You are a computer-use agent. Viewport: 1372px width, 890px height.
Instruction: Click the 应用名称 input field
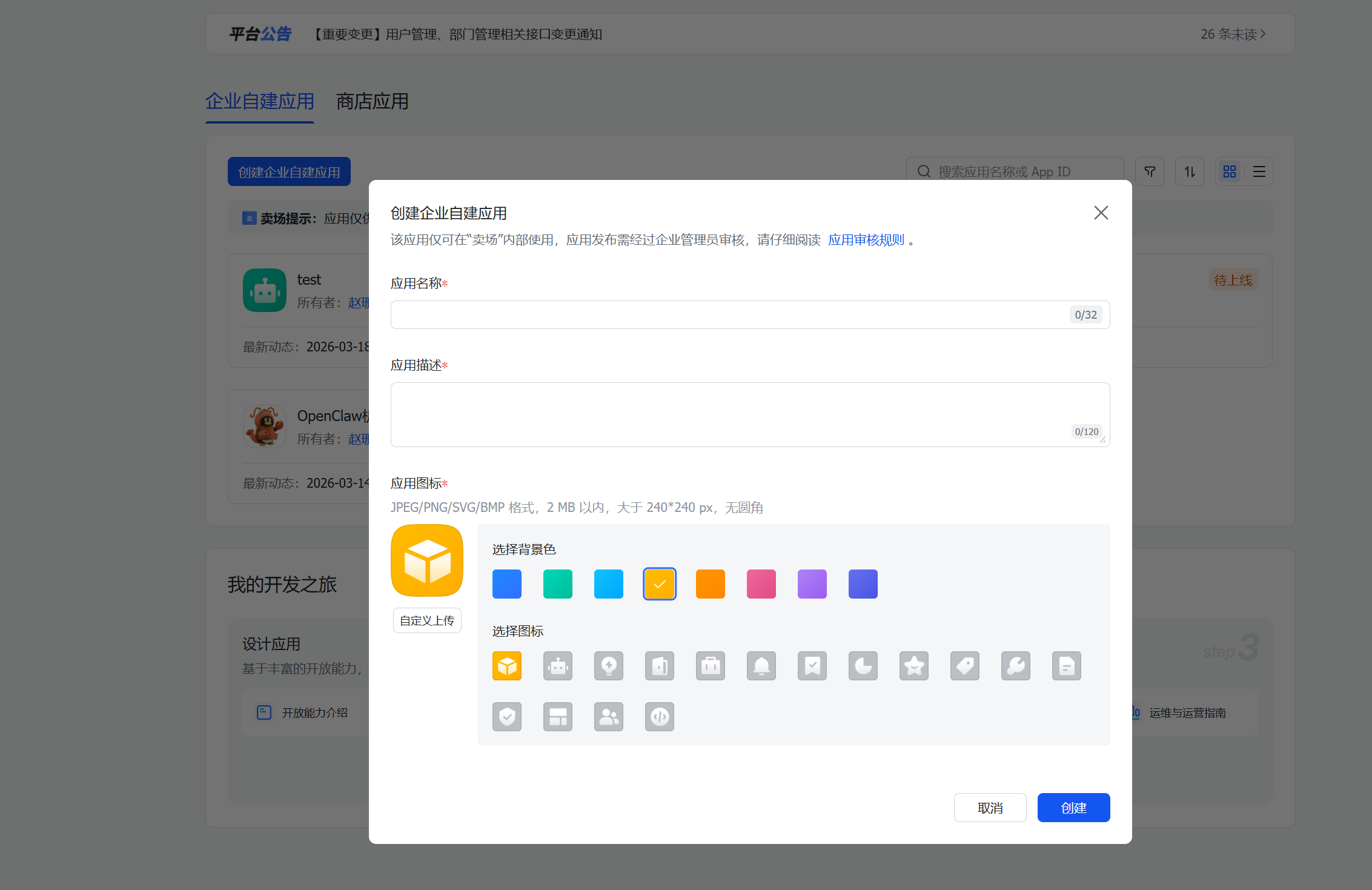coord(727,315)
